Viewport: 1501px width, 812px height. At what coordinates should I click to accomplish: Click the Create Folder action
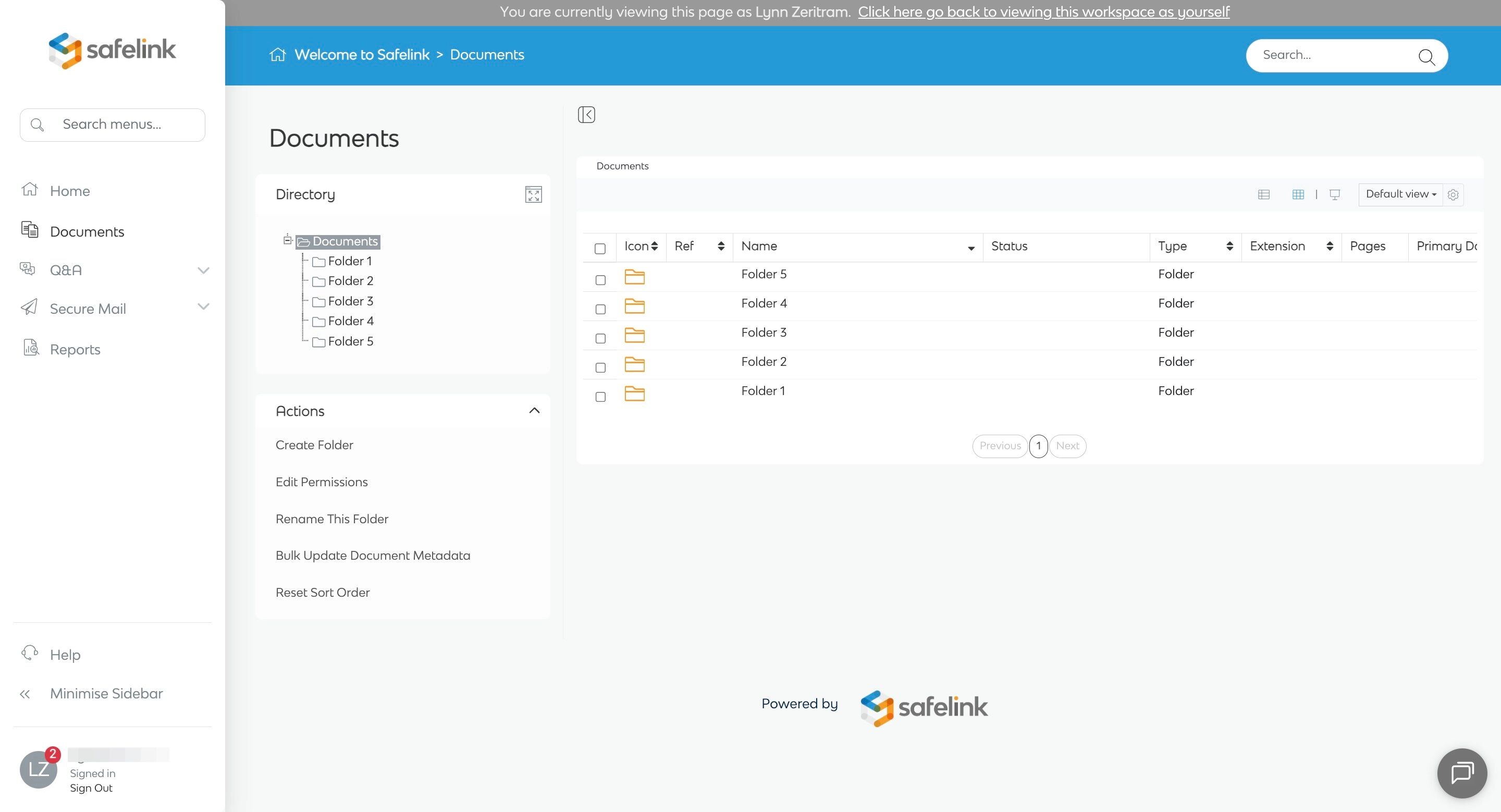(314, 445)
